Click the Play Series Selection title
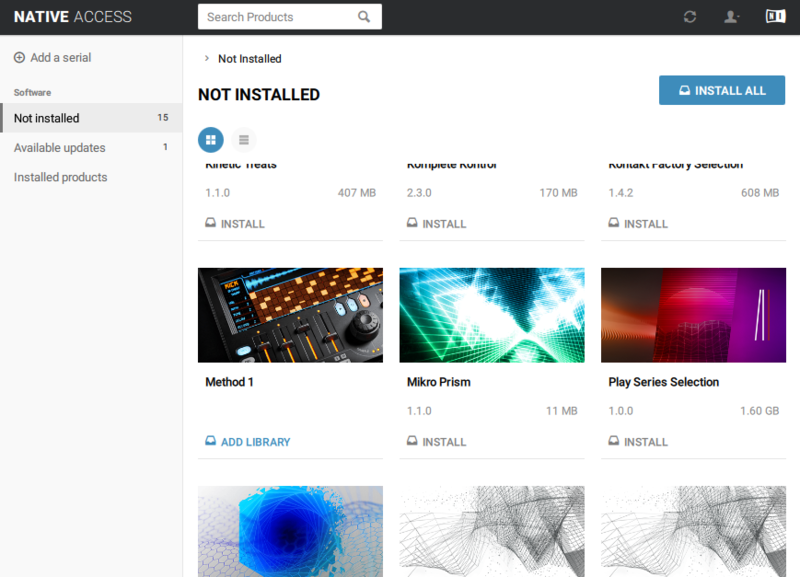800x577 pixels. 664,382
